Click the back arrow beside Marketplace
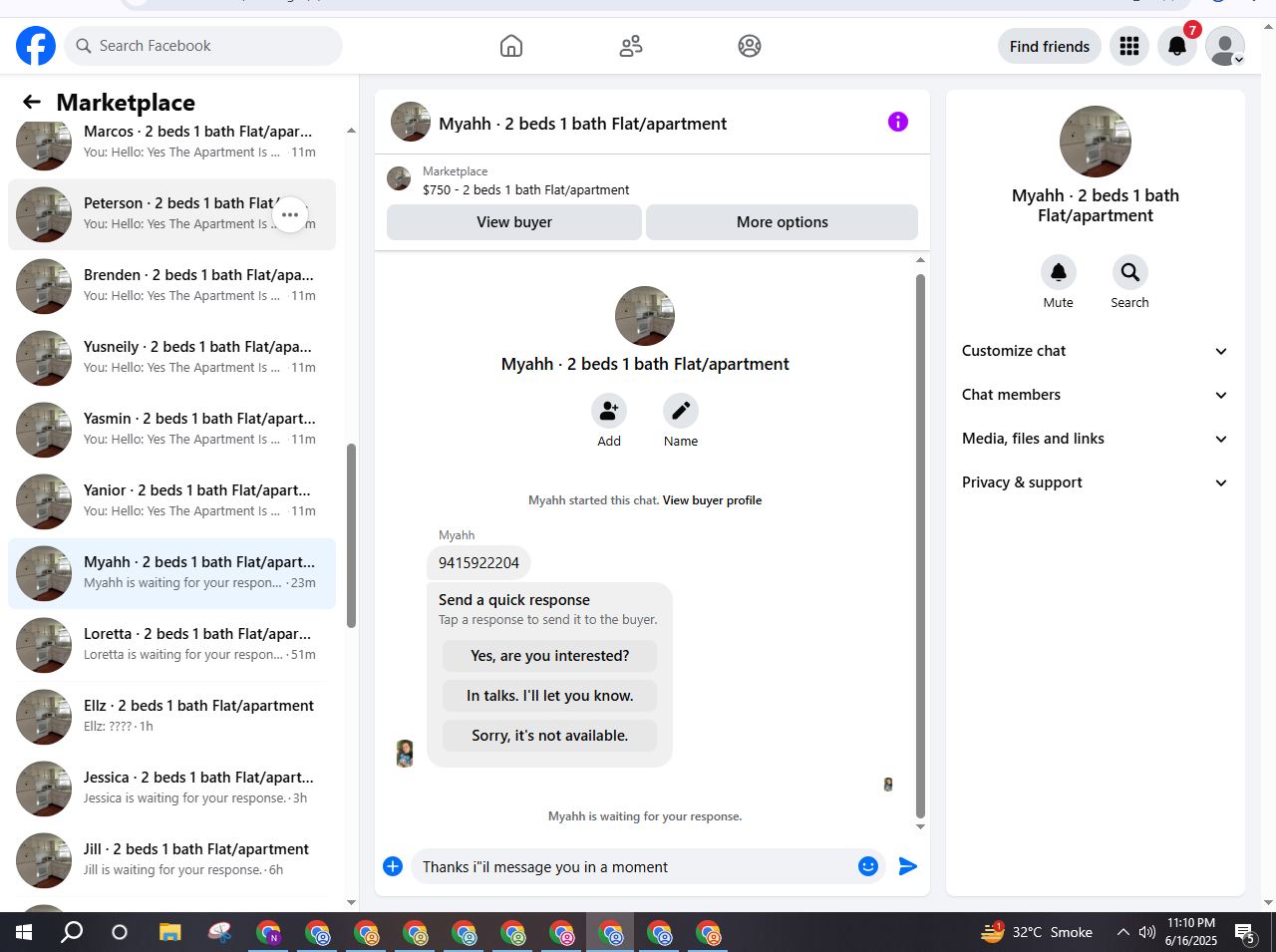This screenshot has height=952, width=1276. click(32, 102)
